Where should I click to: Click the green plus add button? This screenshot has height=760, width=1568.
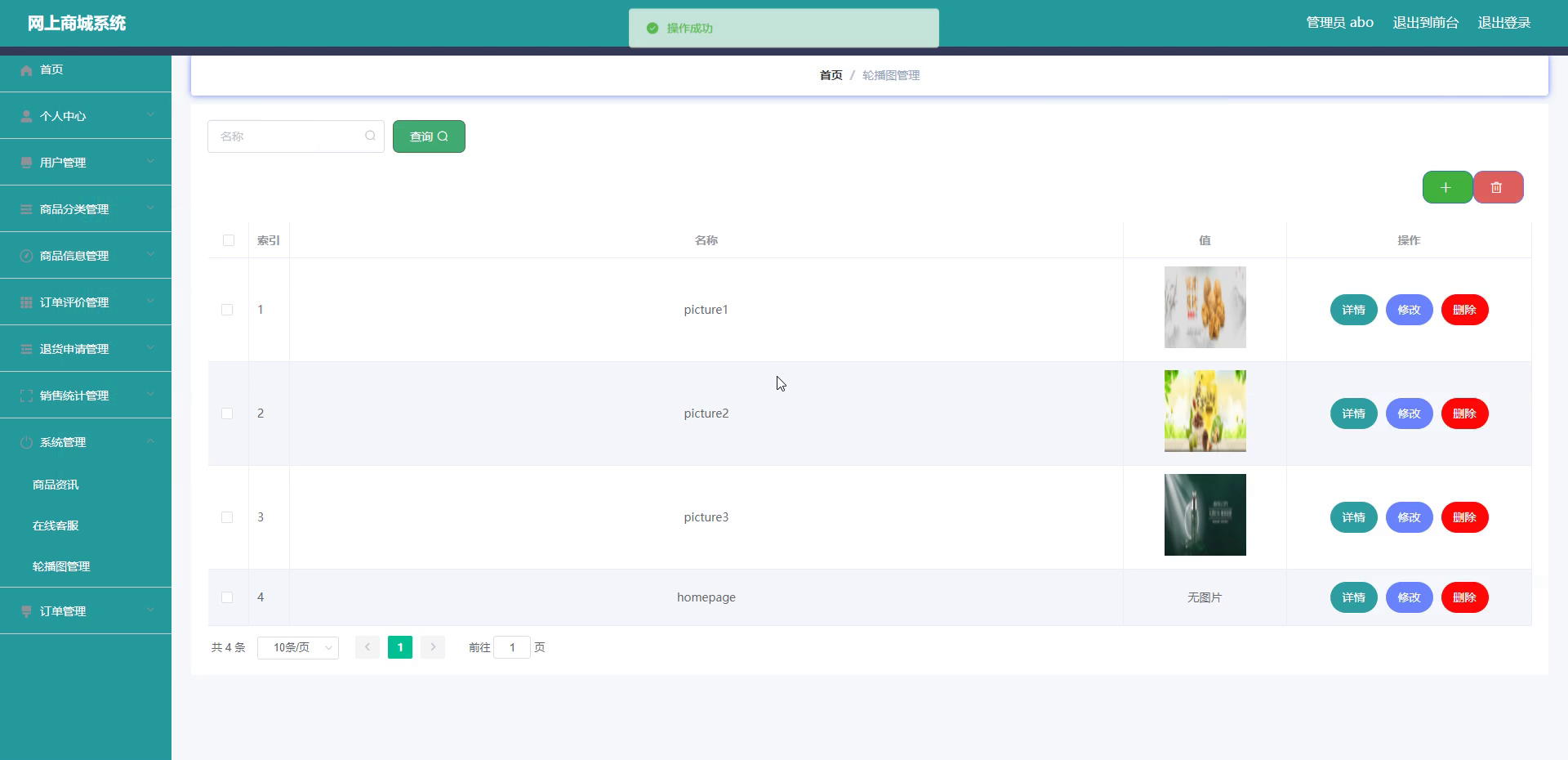point(1446,187)
